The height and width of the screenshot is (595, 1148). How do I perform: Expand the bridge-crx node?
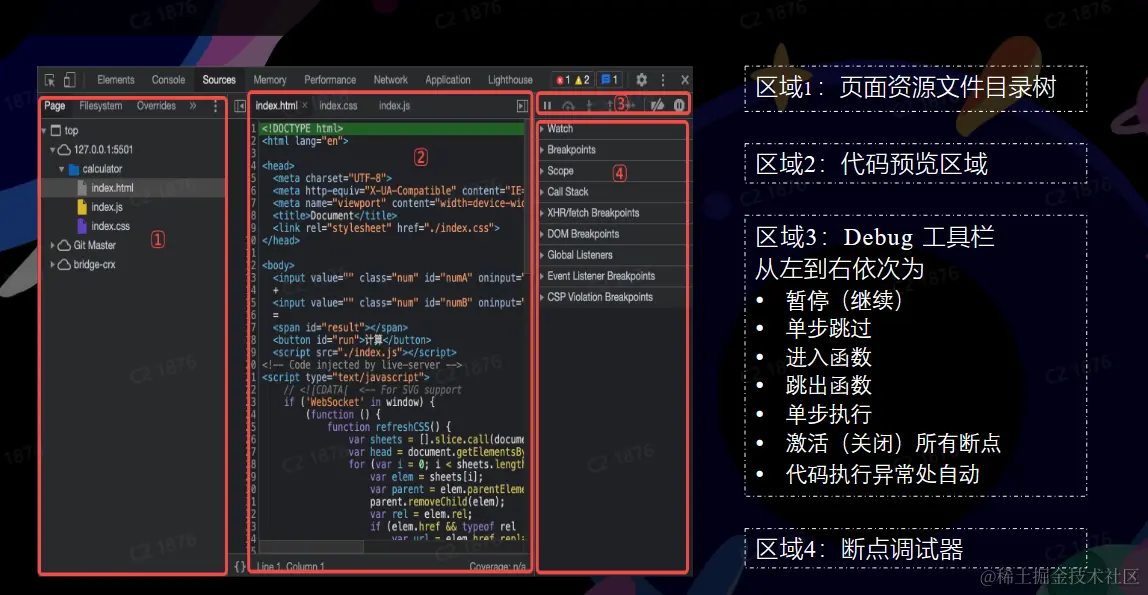point(53,264)
